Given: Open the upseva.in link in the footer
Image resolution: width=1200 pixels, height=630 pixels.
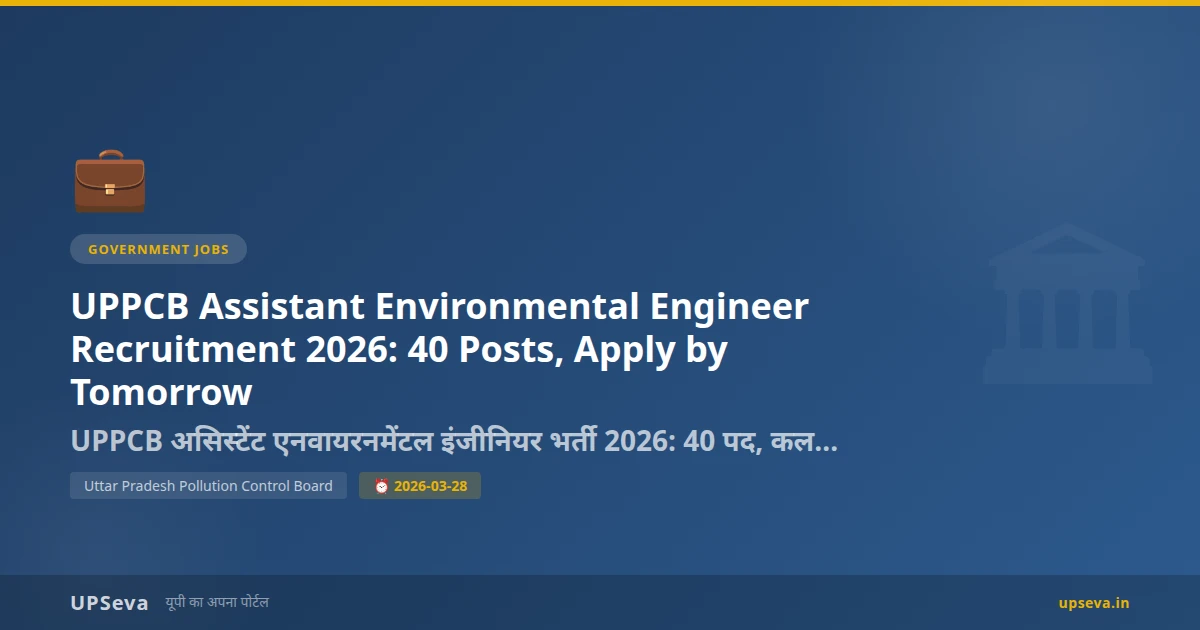Looking at the screenshot, I should (1094, 603).
